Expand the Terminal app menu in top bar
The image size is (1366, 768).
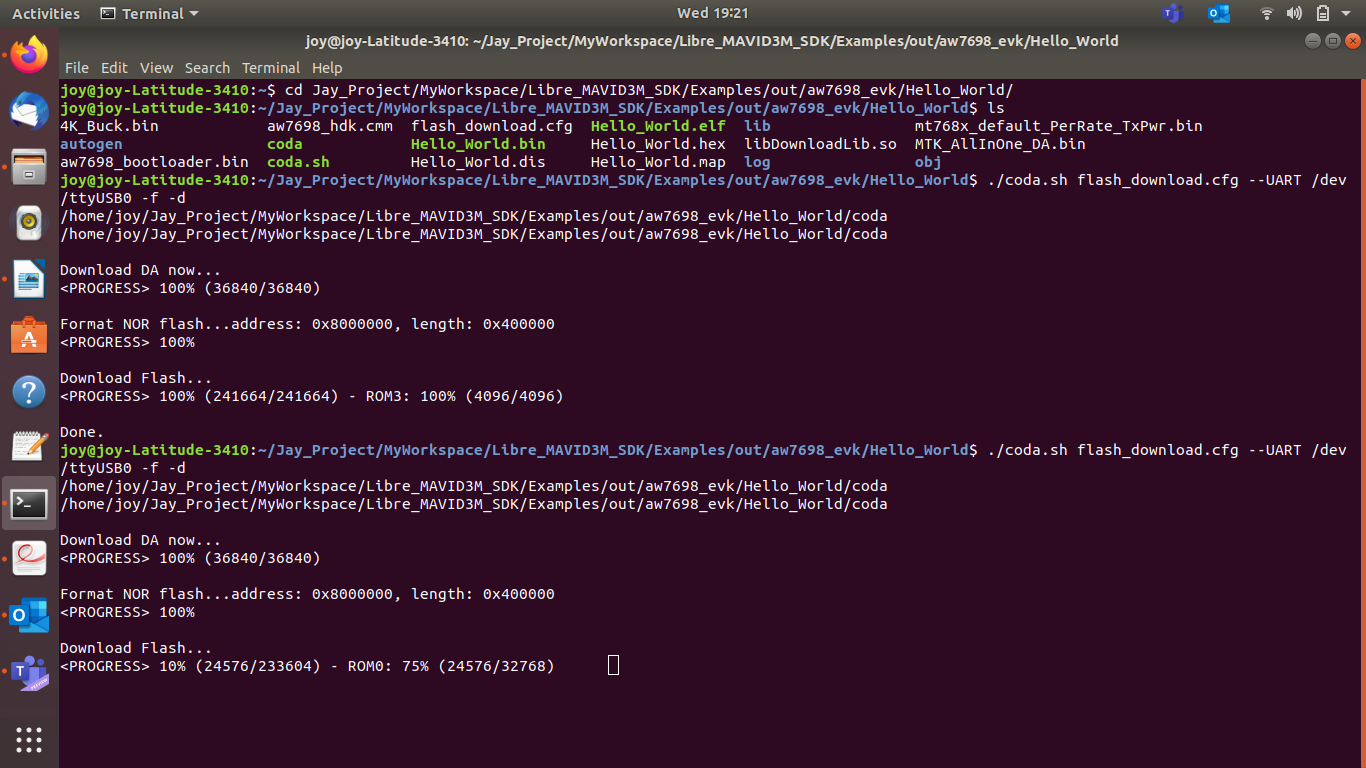pyautogui.click(x=150, y=14)
